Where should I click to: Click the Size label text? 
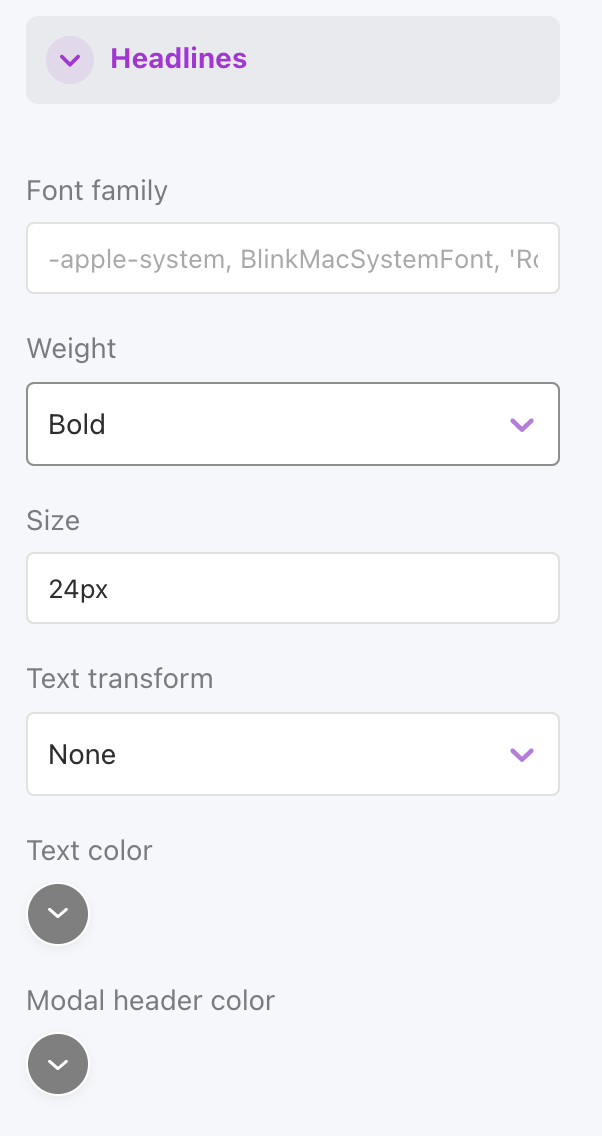tap(53, 520)
